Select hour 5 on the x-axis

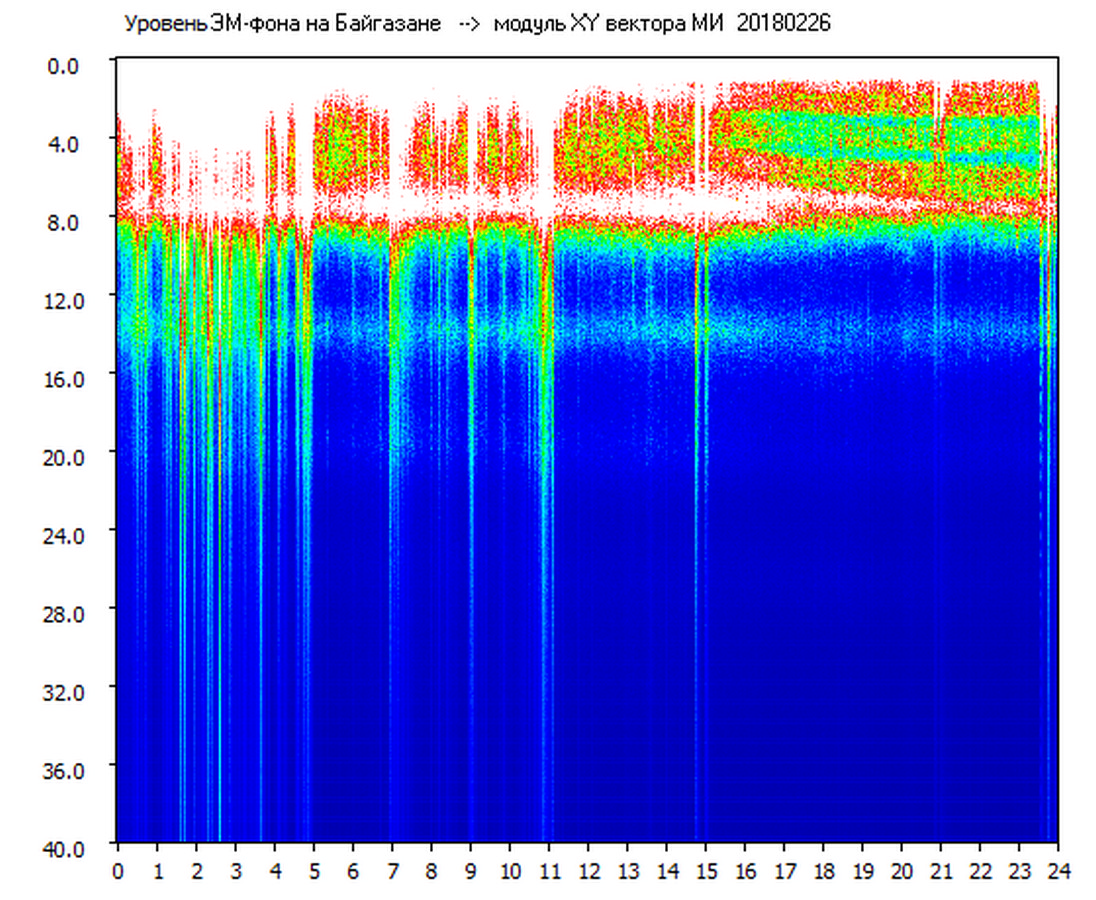314,871
